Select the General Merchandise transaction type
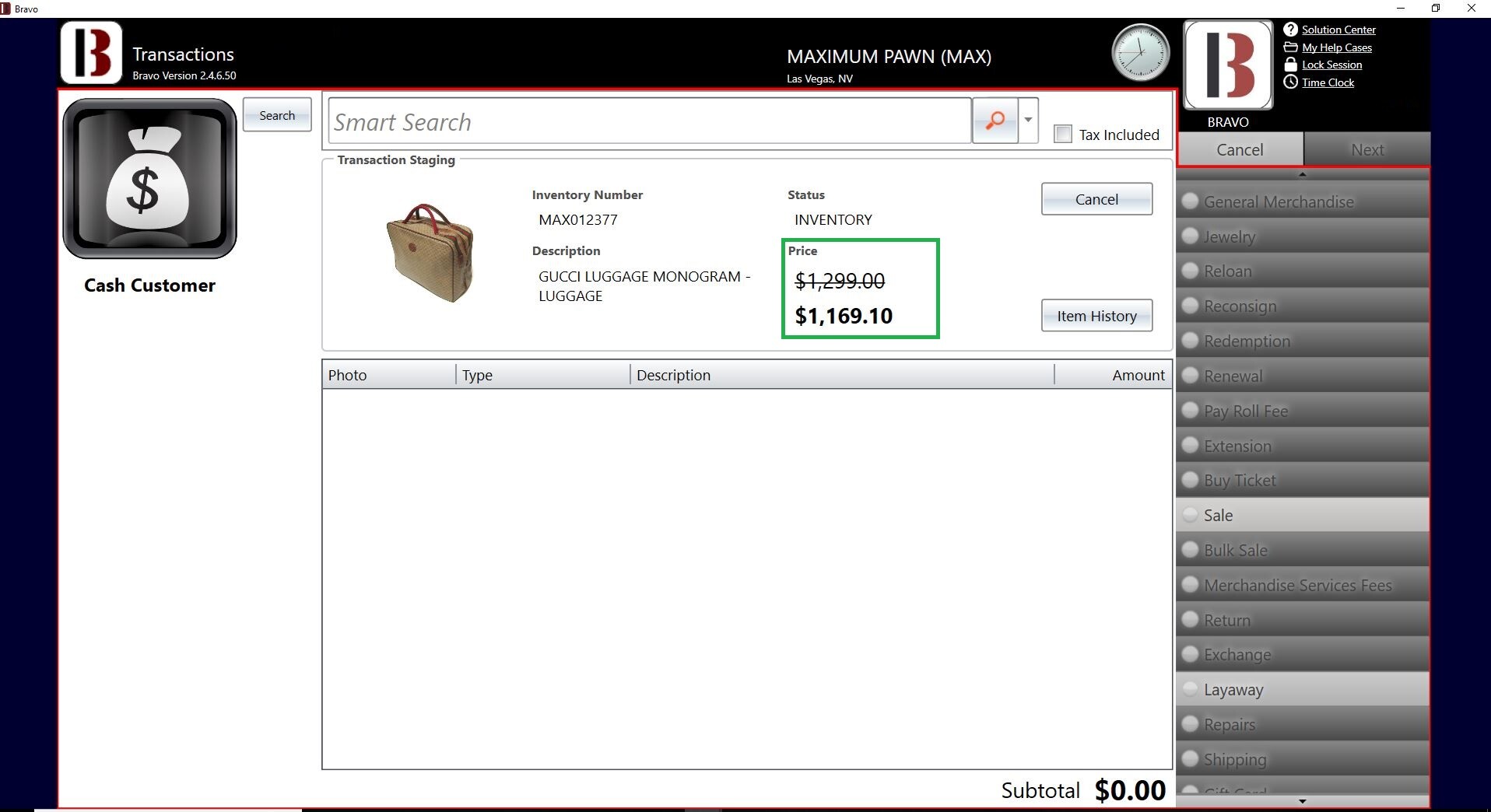 [1303, 201]
